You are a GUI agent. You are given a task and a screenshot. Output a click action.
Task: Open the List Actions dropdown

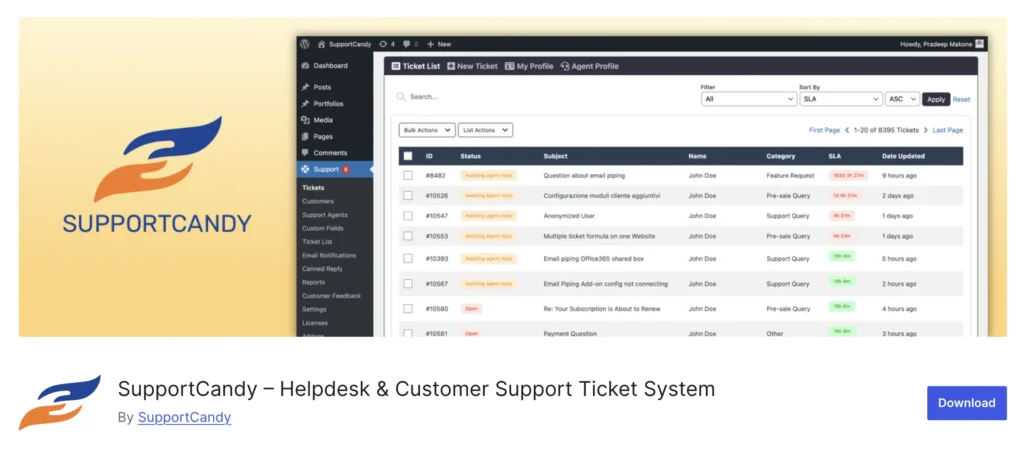tap(485, 131)
